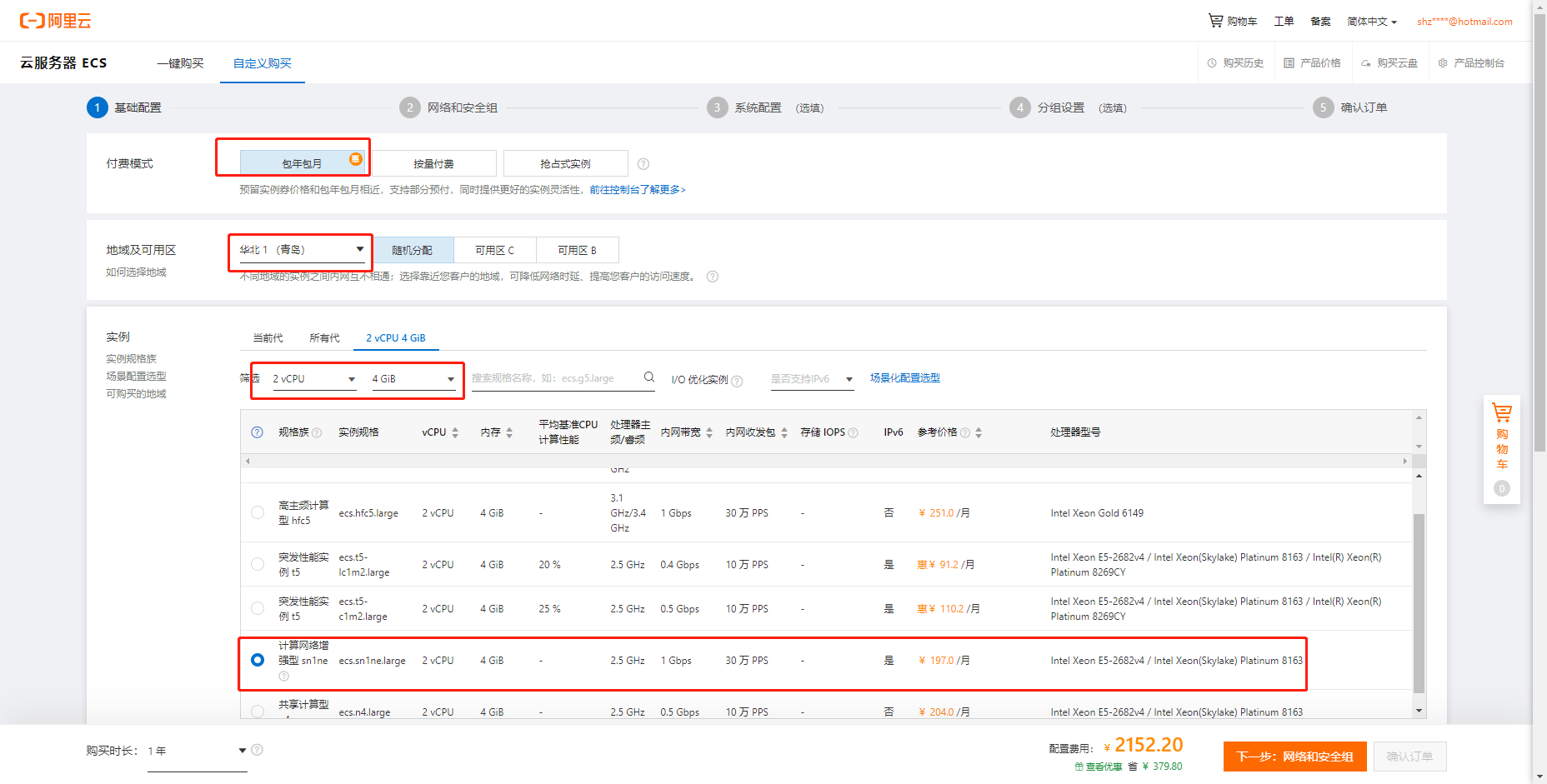Open the 购物车 cart in the top bar
Viewport: 1547px width, 784px height.
coord(1233,21)
